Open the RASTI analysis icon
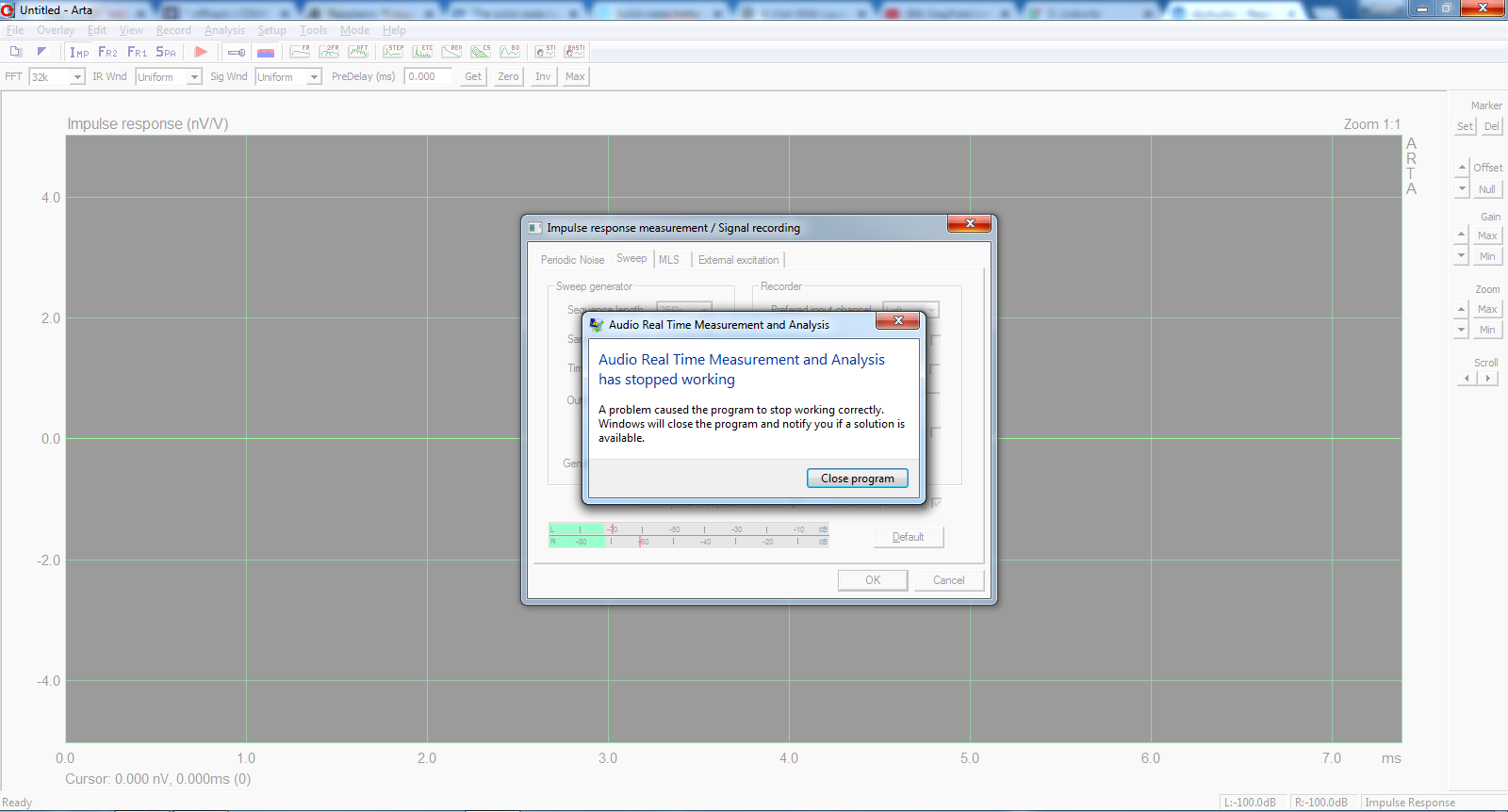The width and height of the screenshot is (1508, 812). 575,52
